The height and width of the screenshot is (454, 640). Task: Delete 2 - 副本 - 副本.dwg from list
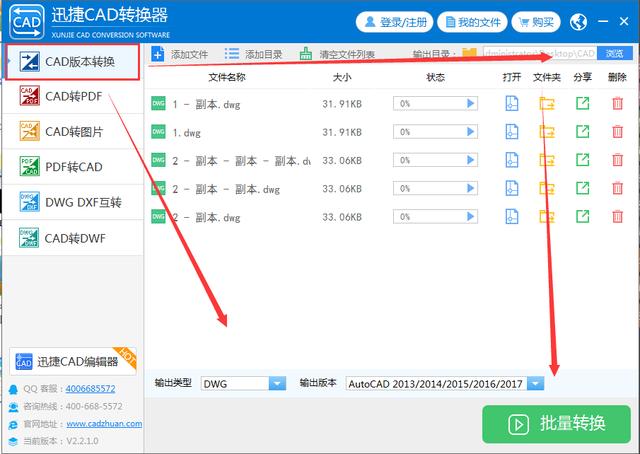click(x=618, y=188)
